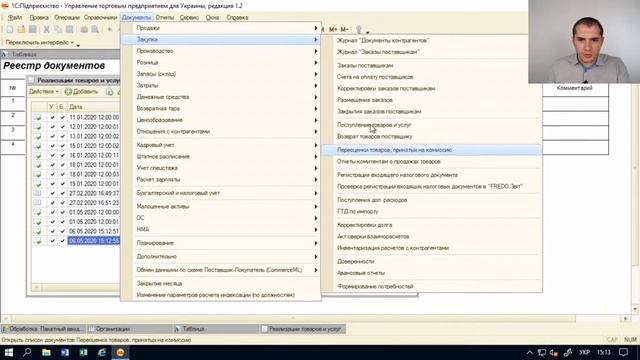Open the notification center icon
640x360 pixels.
pyautogui.click(x=623, y=352)
